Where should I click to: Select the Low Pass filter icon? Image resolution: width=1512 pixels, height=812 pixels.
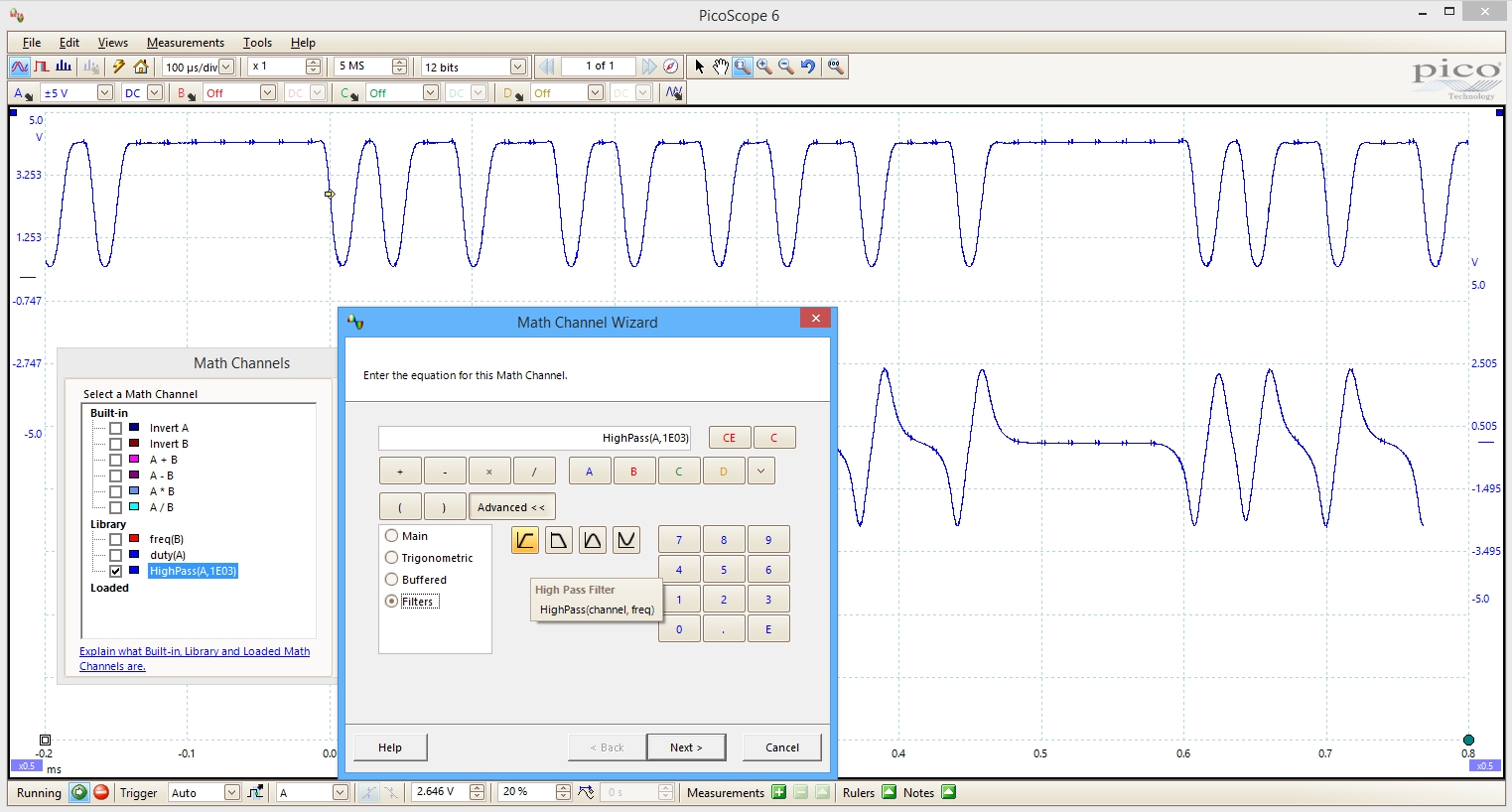pyautogui.click(x=559, y=540)
